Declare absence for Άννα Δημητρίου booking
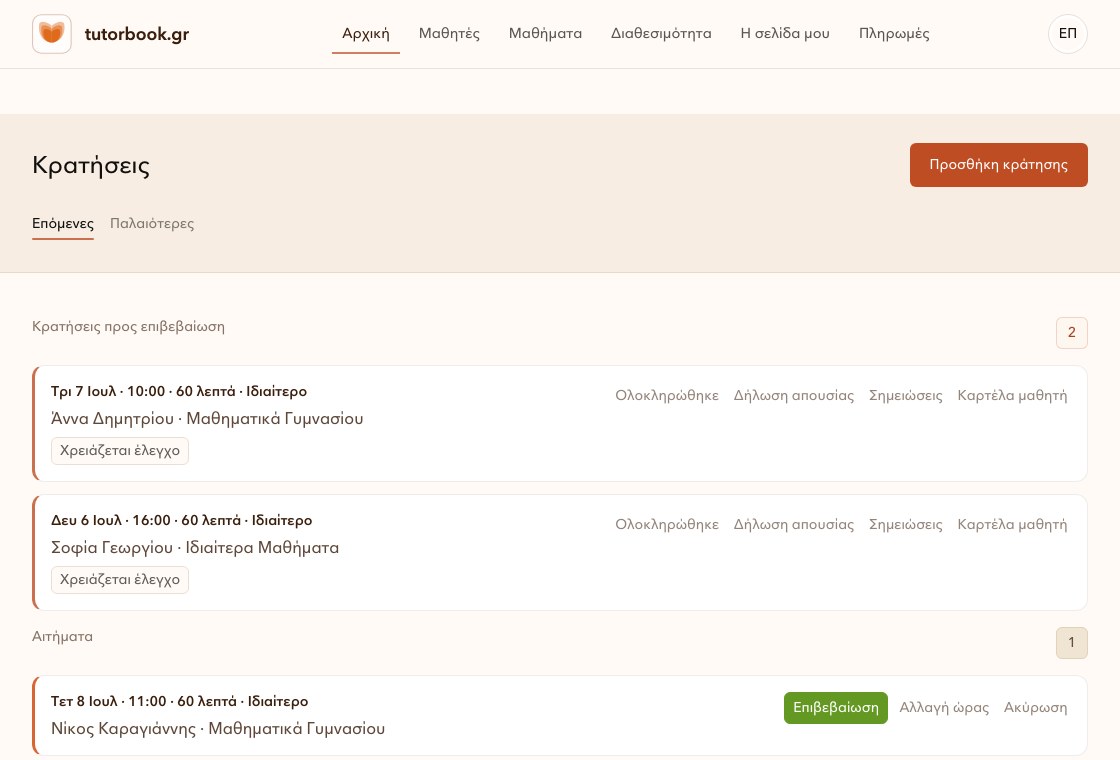1120x760 pixels. (794, 395)
